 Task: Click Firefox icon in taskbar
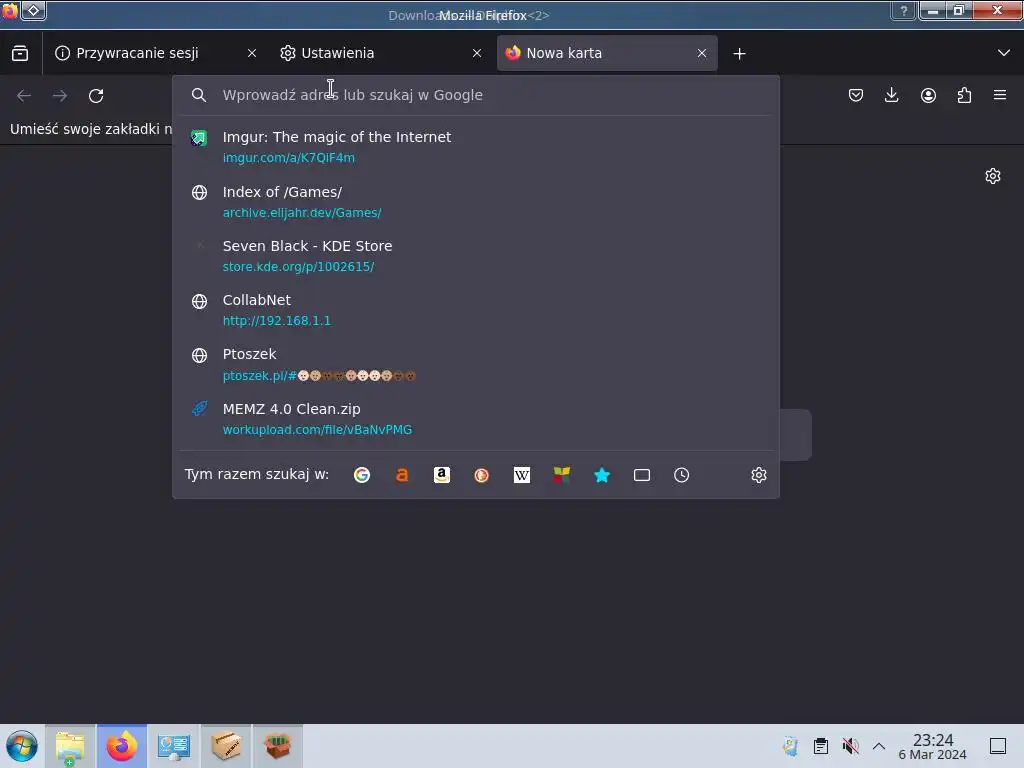(122, 746)
